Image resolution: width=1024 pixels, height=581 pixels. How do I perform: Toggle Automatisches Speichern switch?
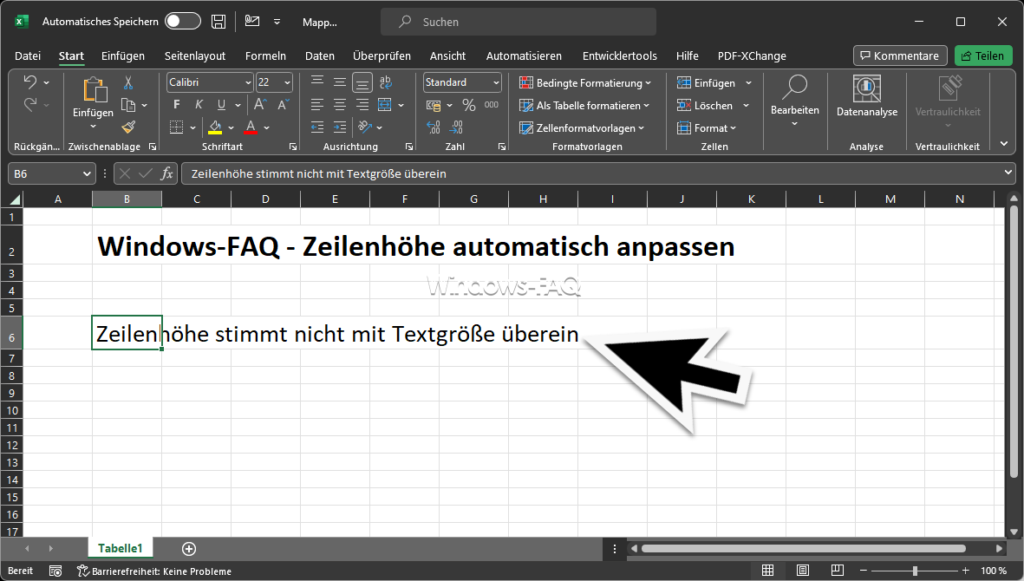[x=182, y=22]
